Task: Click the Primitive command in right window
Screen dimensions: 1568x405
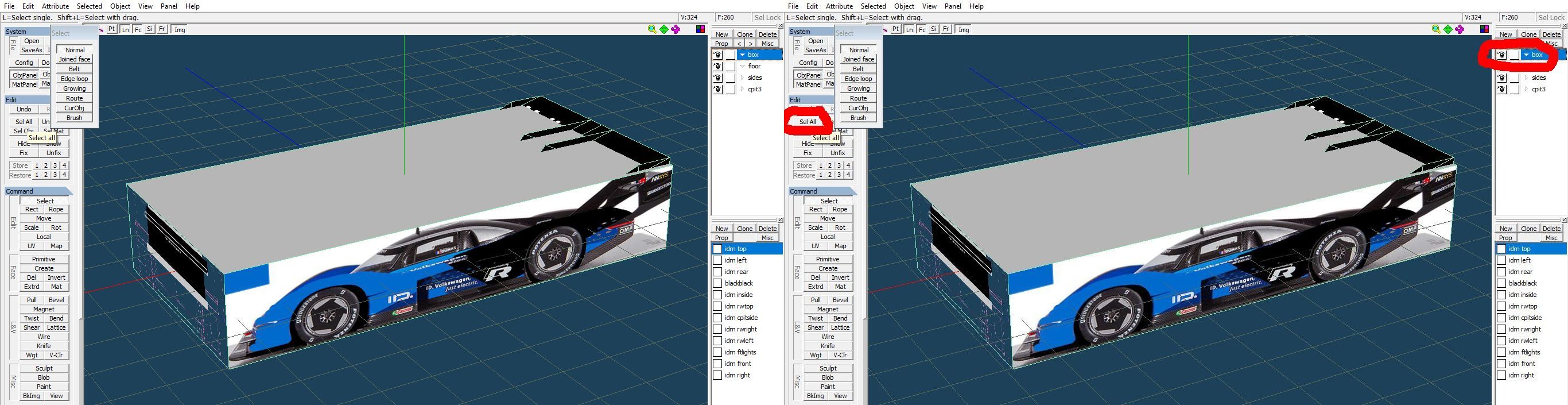Action: click(828, 260)
